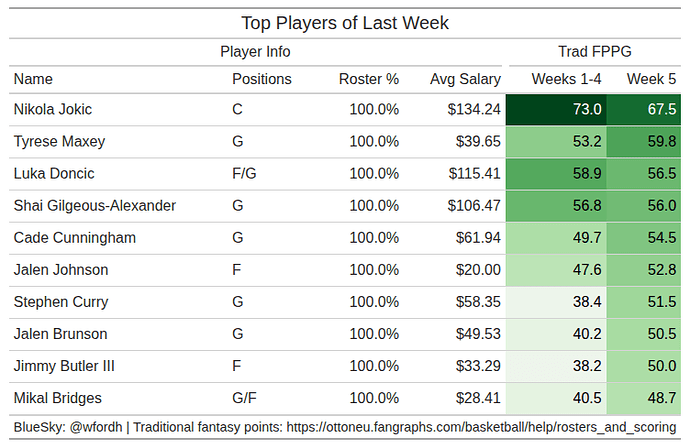This screenshot has width=690, height=447.
Task: Click the Player Info group header
Action: 255,52
